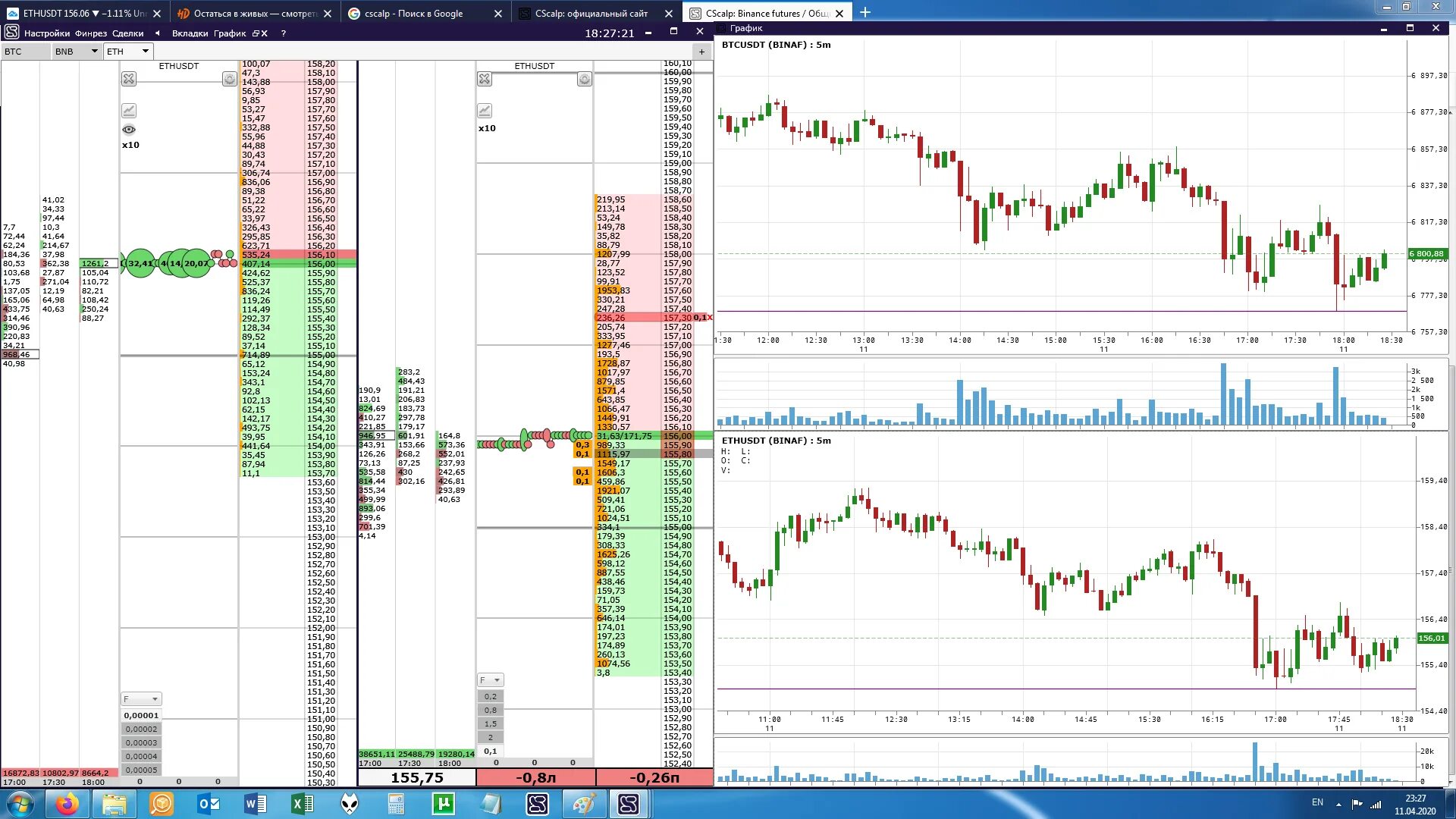This screenshot has height=819, width=1456.
Task: Select the 0,2 volume preset
Action: coord(491,697)
